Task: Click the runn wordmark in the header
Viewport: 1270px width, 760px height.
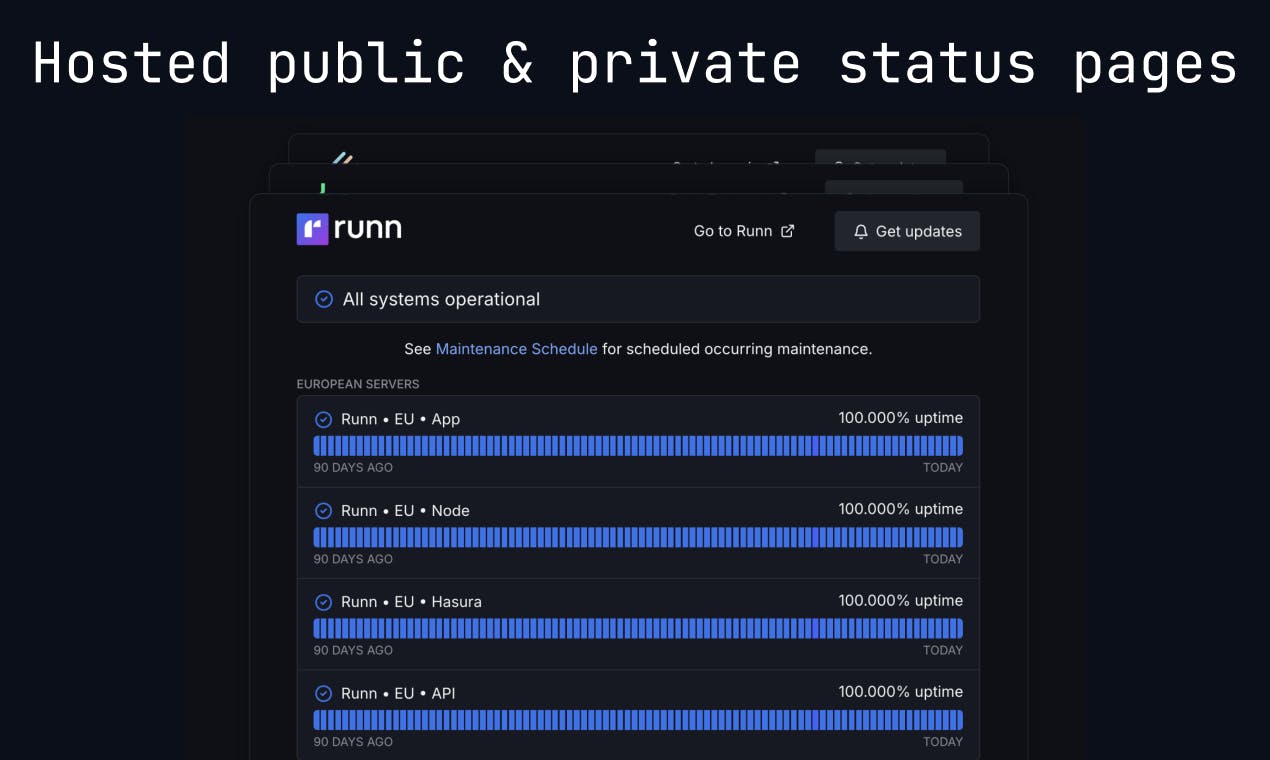Action: tap(368, 229)
